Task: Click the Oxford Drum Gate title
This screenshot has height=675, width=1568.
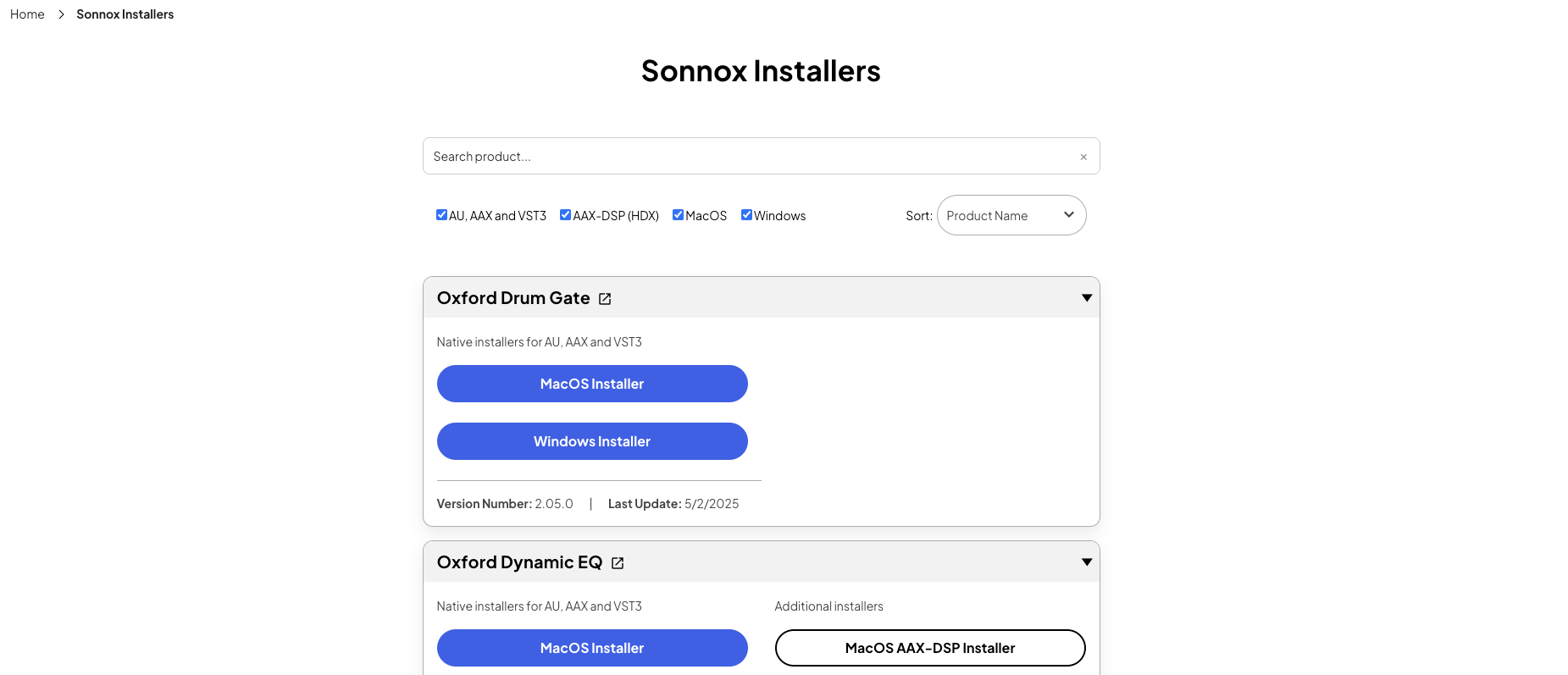Action: pos(513,298)
